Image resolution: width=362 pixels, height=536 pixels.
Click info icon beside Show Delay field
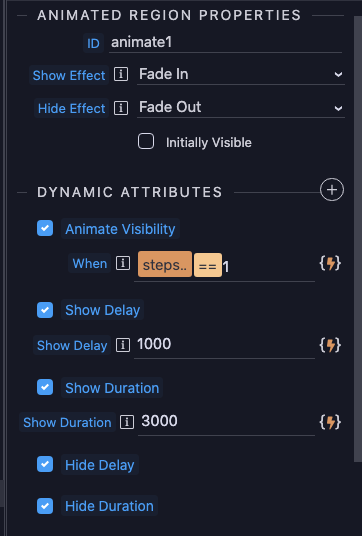coord(123,345)
